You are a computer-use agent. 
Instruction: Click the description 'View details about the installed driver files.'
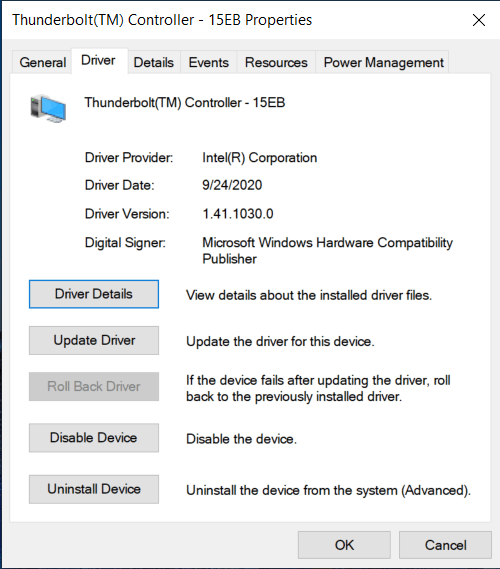coord(309,295)
